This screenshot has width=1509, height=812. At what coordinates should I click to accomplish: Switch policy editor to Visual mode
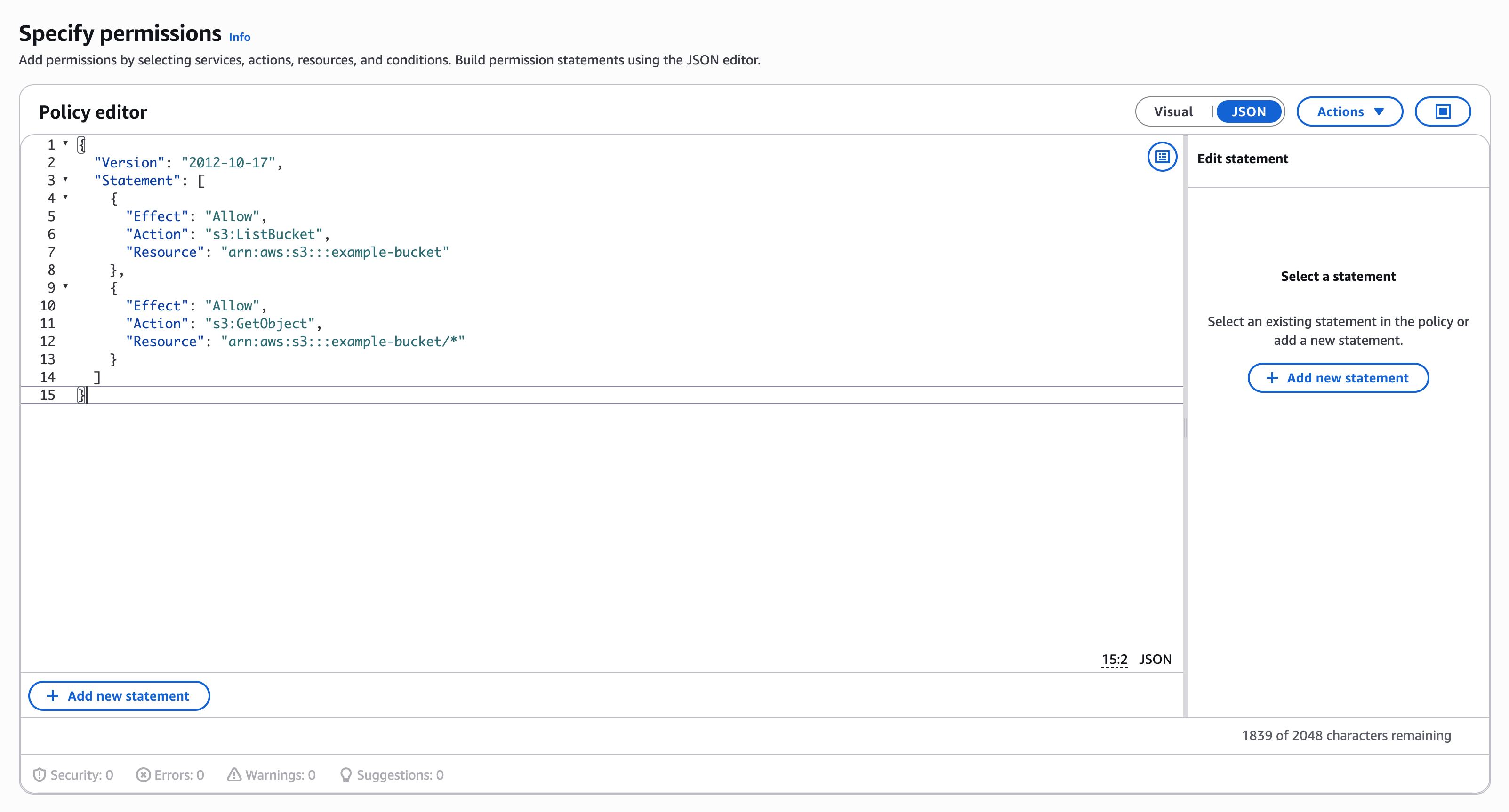point(1173,111)
